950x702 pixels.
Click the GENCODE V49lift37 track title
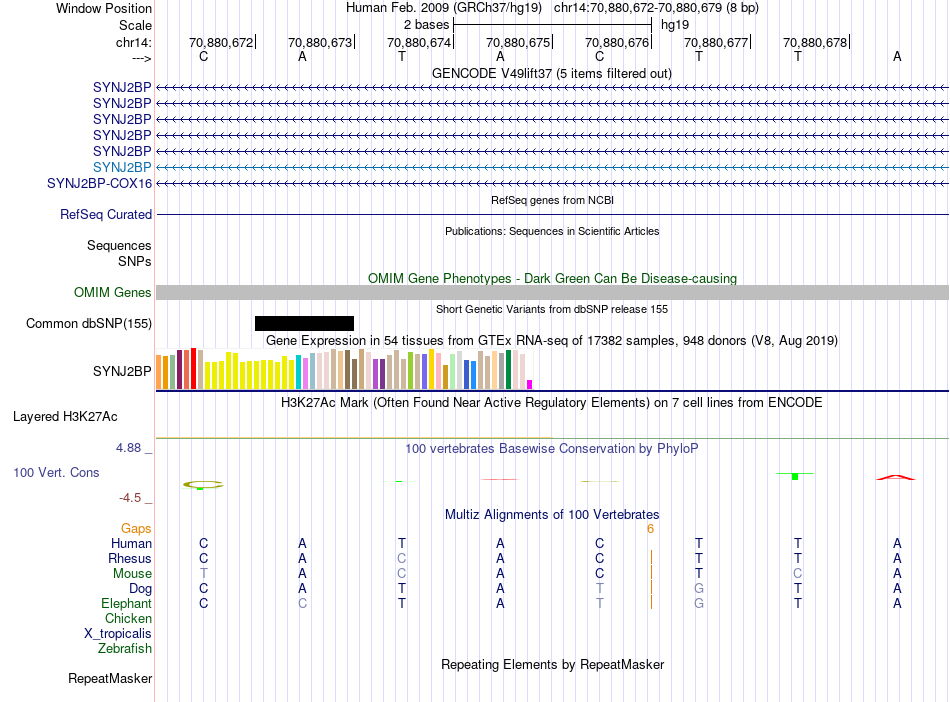(551, 73)
